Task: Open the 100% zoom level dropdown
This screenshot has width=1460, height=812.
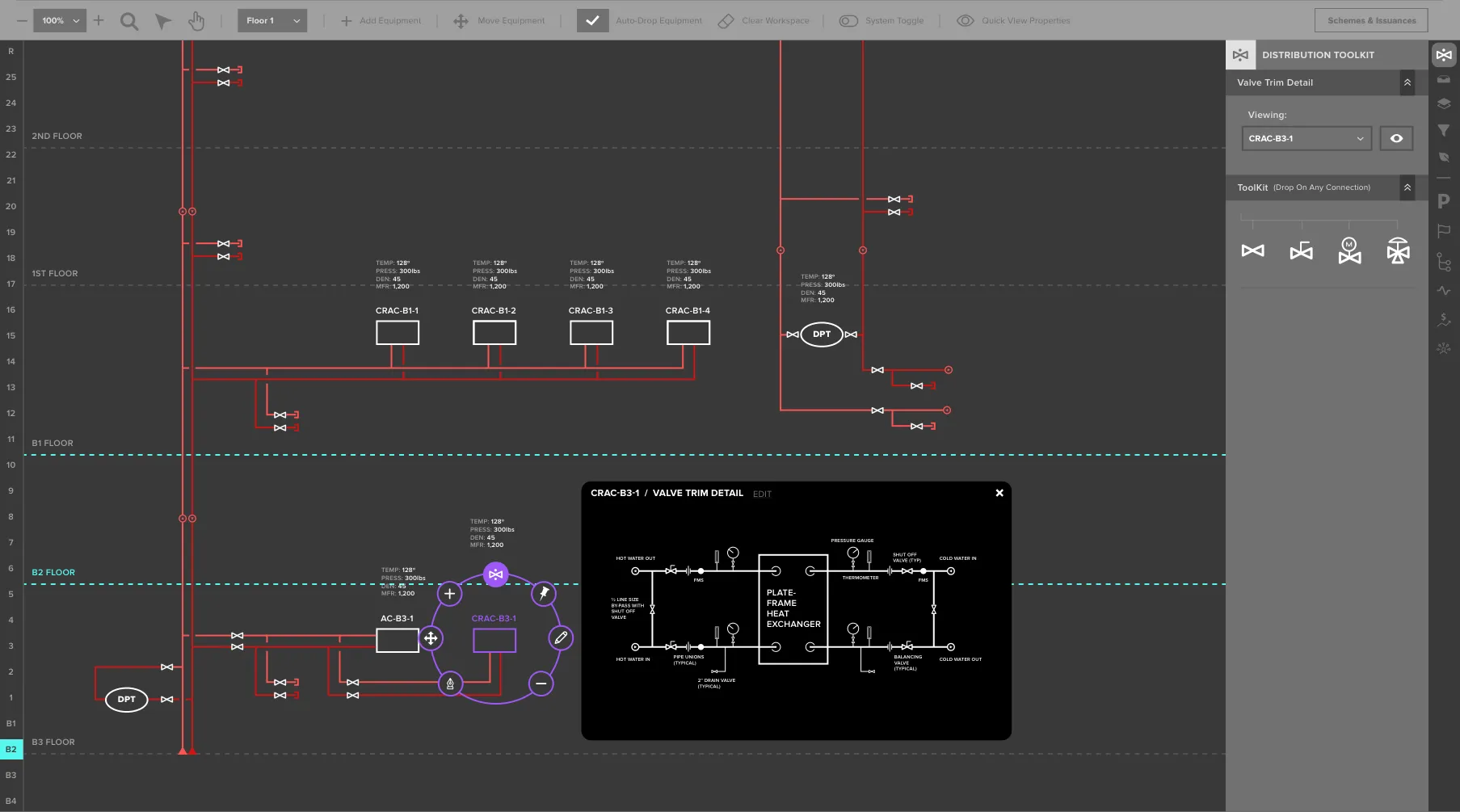Action: (x=59, y=21)
